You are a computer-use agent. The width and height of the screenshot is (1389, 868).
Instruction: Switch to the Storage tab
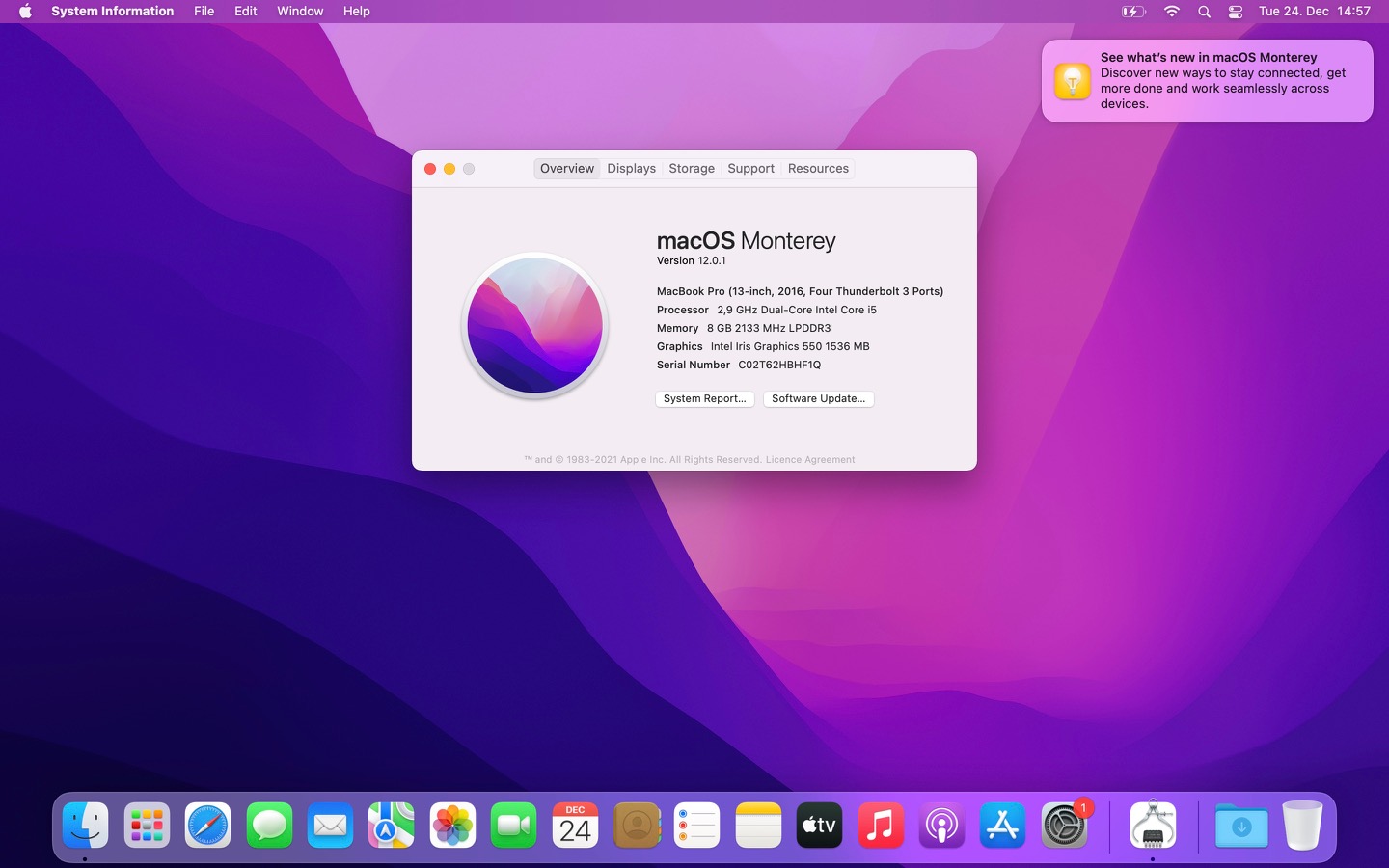[x=692, y=168]
